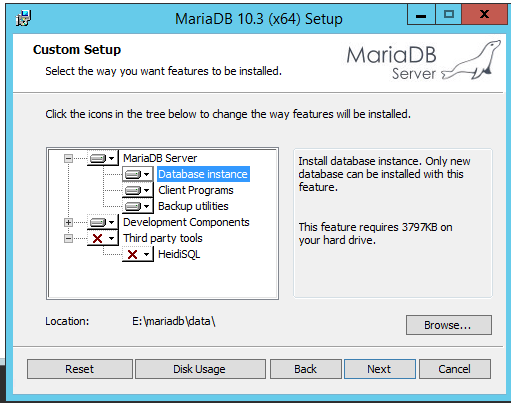Click the Reset button

pyautogui.click(x=80, y=369)
